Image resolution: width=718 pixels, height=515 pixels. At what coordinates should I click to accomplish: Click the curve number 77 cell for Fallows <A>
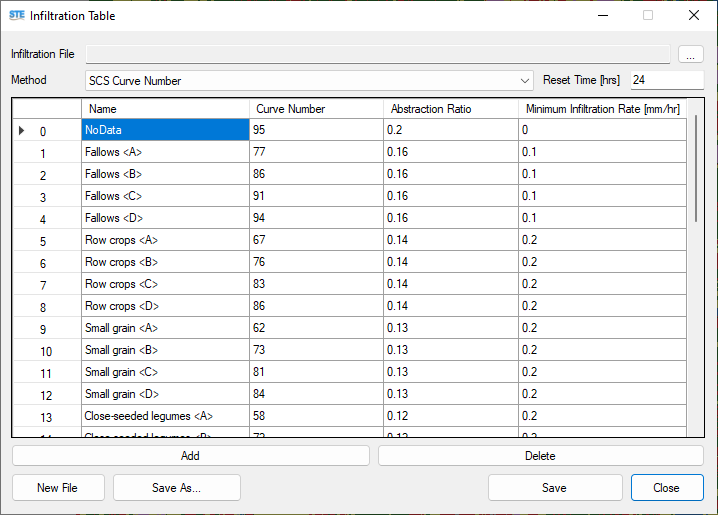316,152
